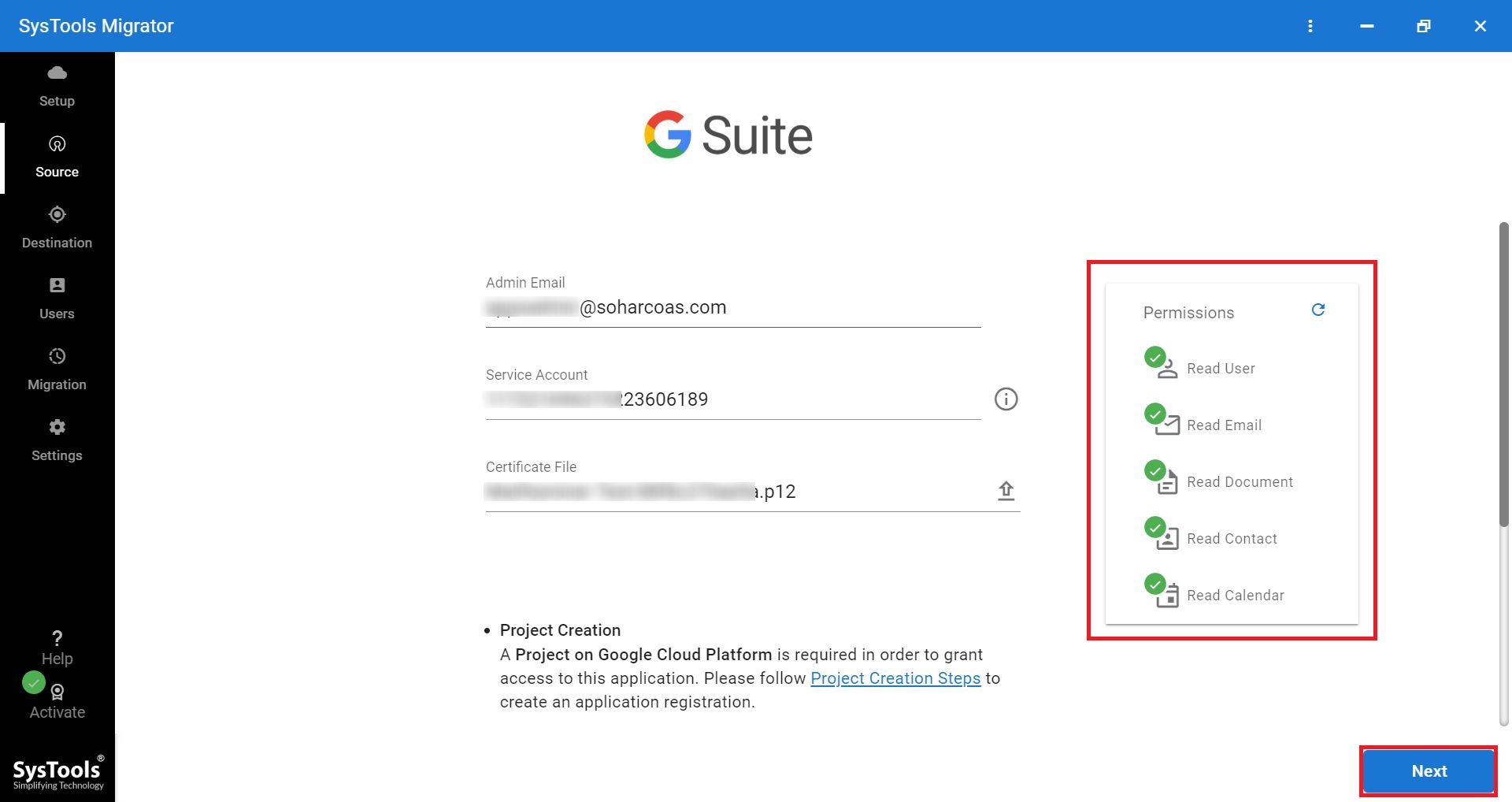Viewport: 1512px width, 802px height.
Task: Switch to the Migration section
Action: [57, 370]
